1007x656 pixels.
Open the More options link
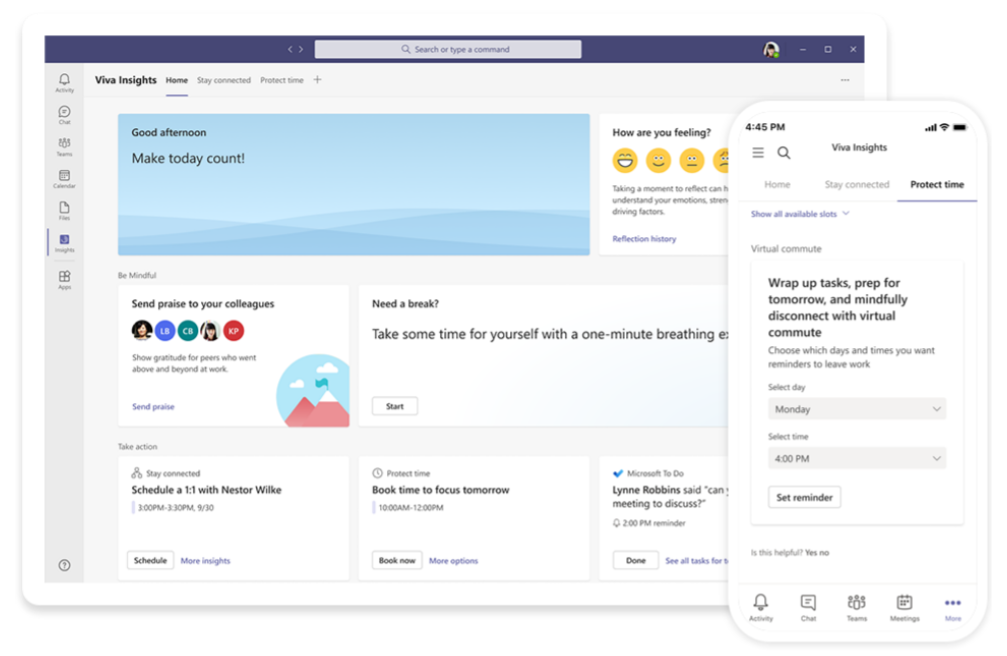click(x=453, y=561)
